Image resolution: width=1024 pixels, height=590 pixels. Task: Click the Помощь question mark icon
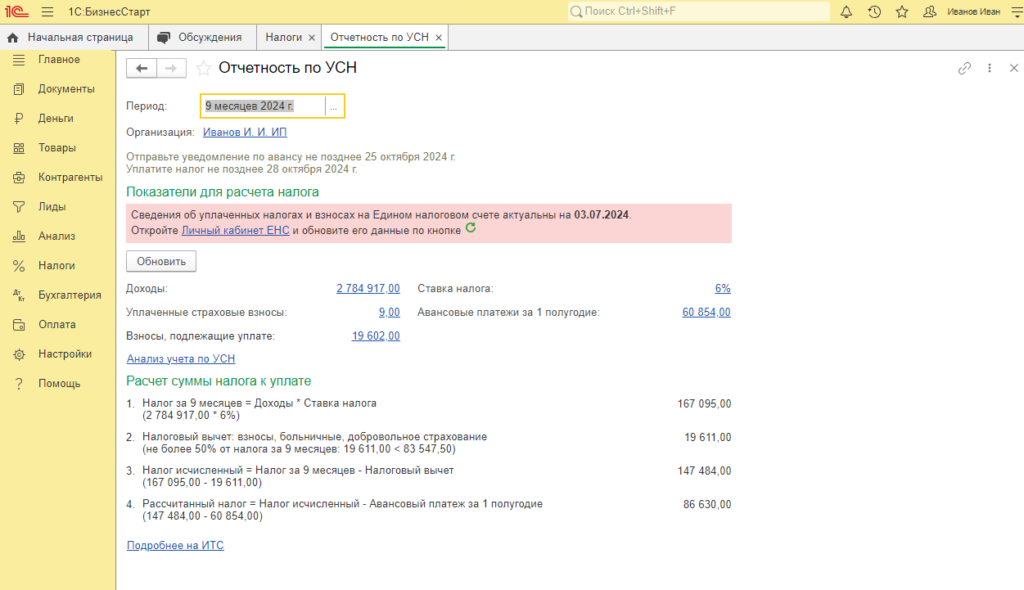[x=19, y=384]
